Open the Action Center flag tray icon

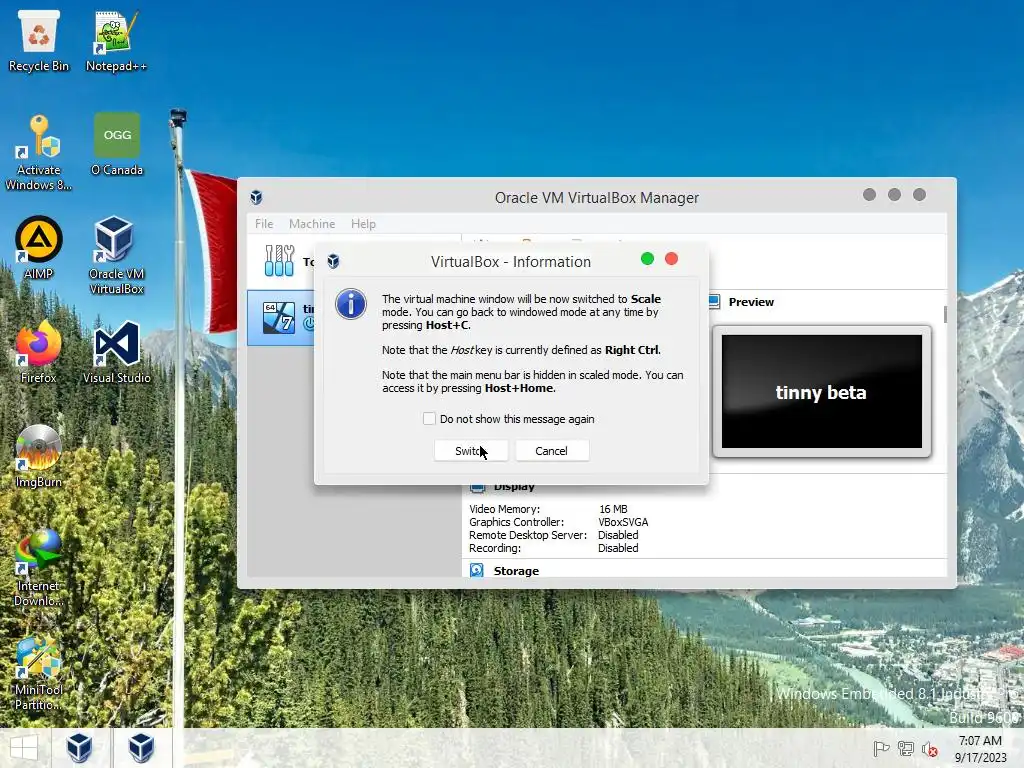tap(881, 748)
